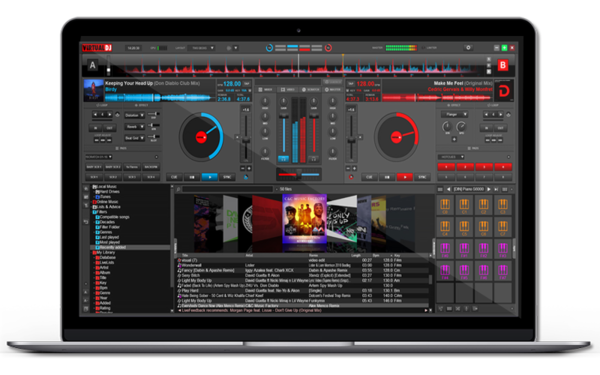The image size is (600, 375).
Task: Switch to the VIDEO tab
Action: [x=287, y=90]
